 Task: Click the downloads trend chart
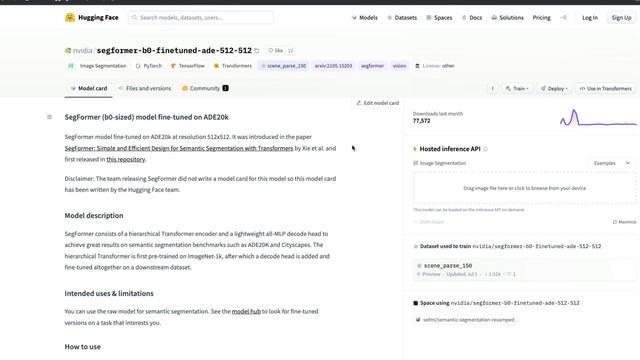[x=598, y=118]
